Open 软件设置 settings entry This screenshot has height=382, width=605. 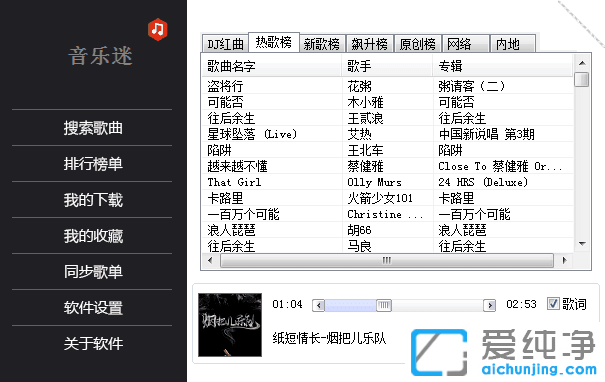(93, 308)
